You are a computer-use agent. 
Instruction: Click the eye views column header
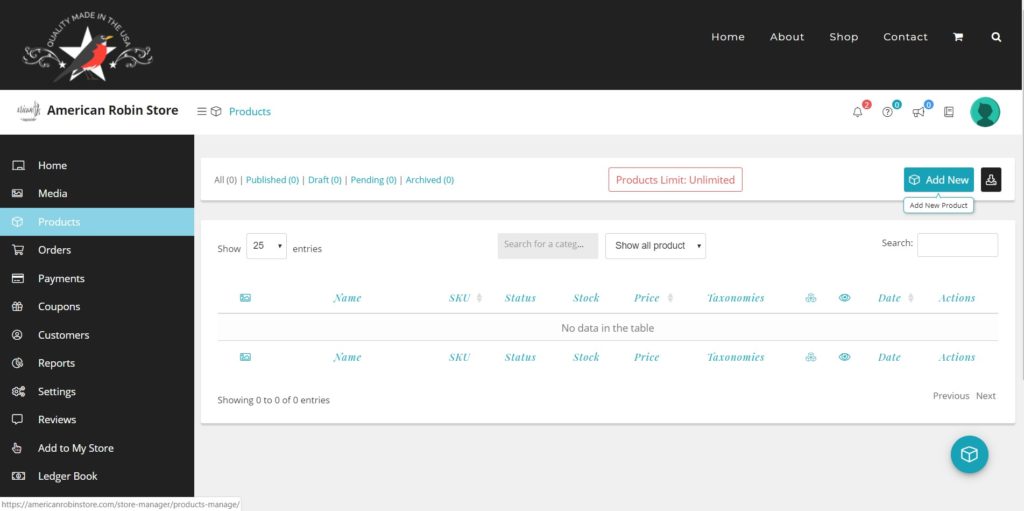coord(844,298)
